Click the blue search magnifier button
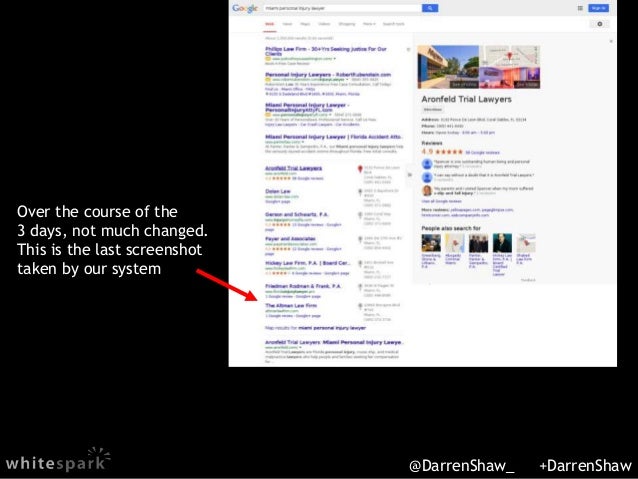 pyautogui.click(x=430, y=8)
